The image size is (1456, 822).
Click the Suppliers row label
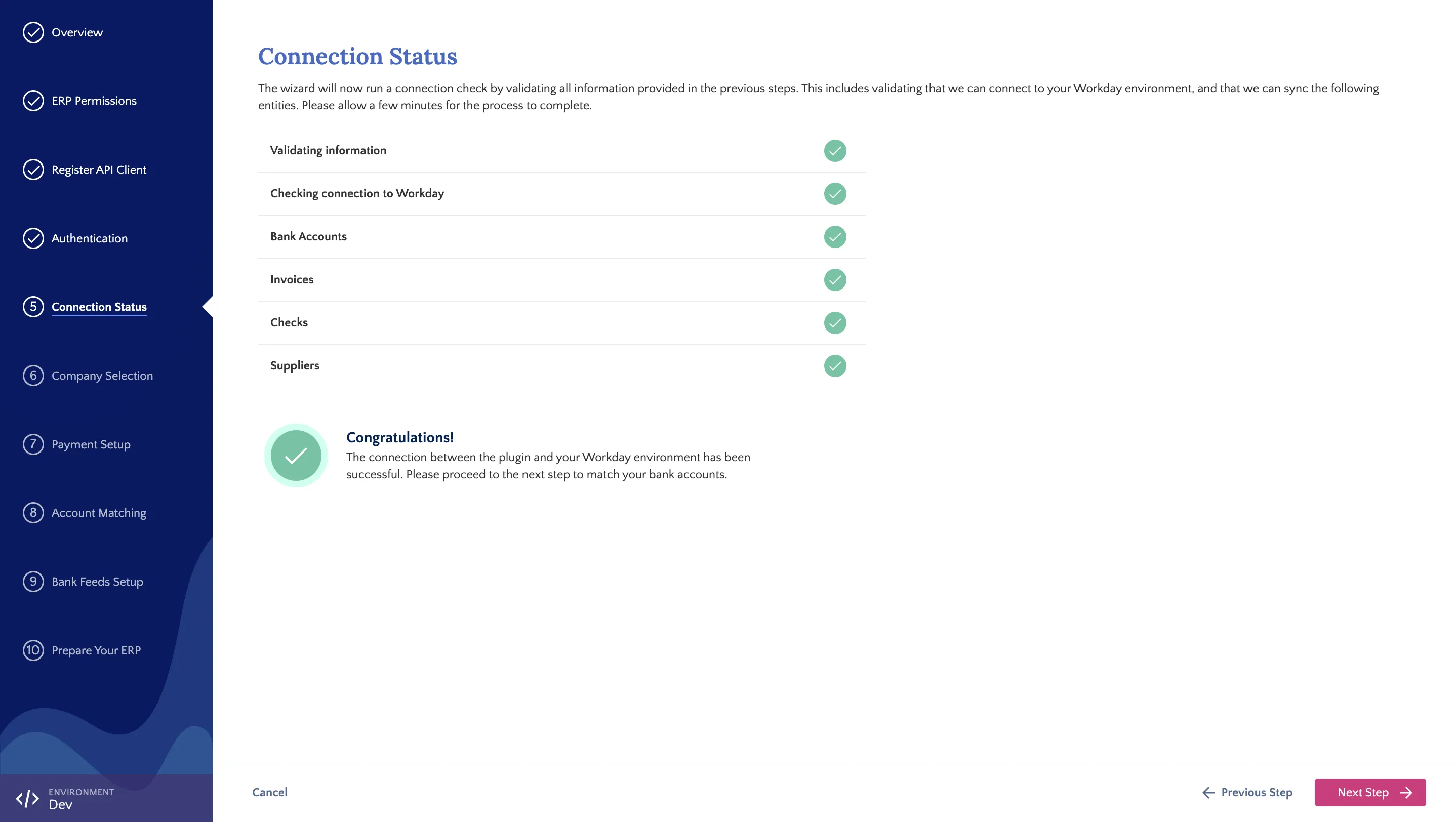tap(295, 365)
